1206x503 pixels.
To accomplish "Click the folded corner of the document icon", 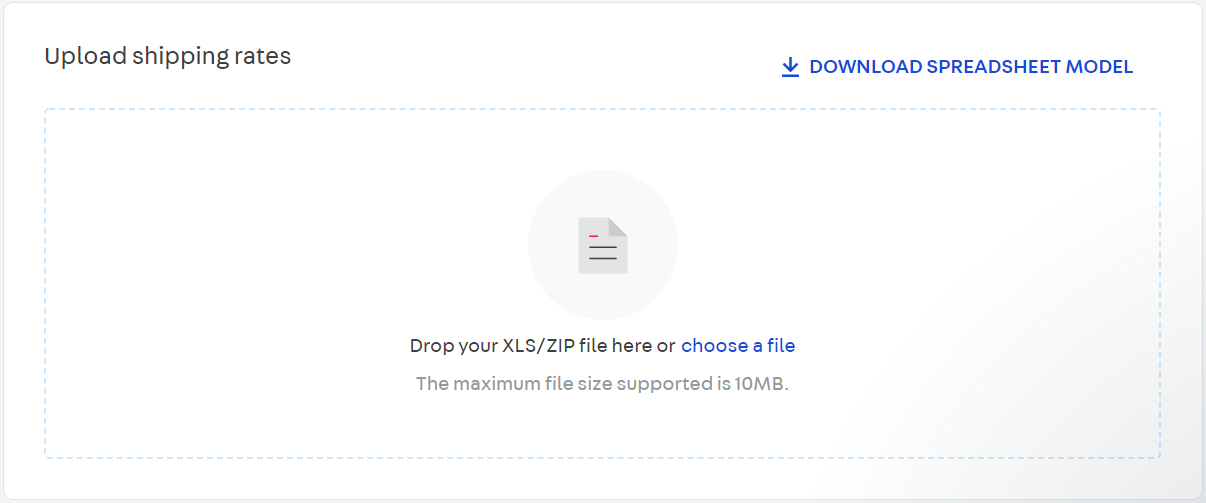I will click(x=618, y=226).
